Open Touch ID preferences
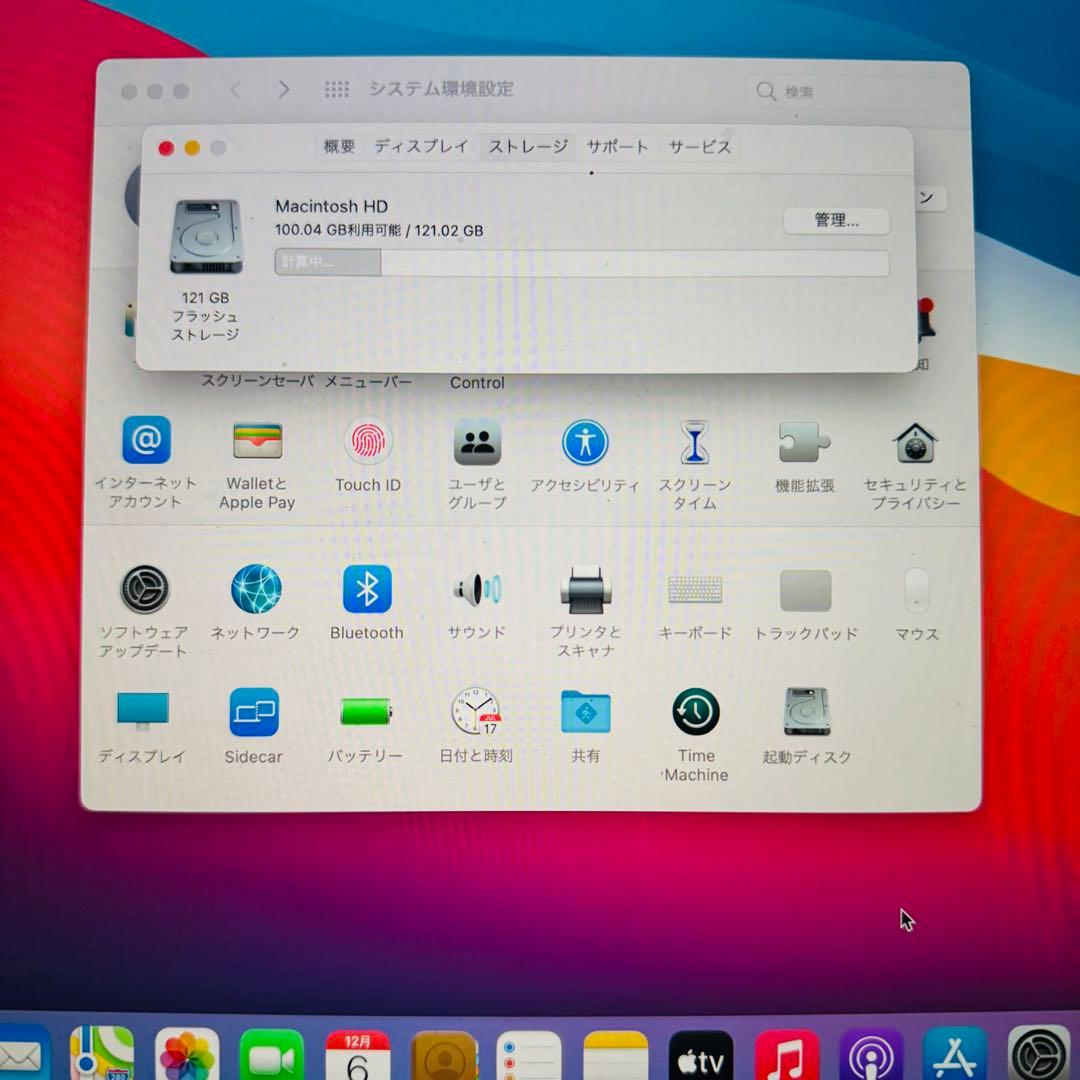The image size is (1080, 1080). 367,442
